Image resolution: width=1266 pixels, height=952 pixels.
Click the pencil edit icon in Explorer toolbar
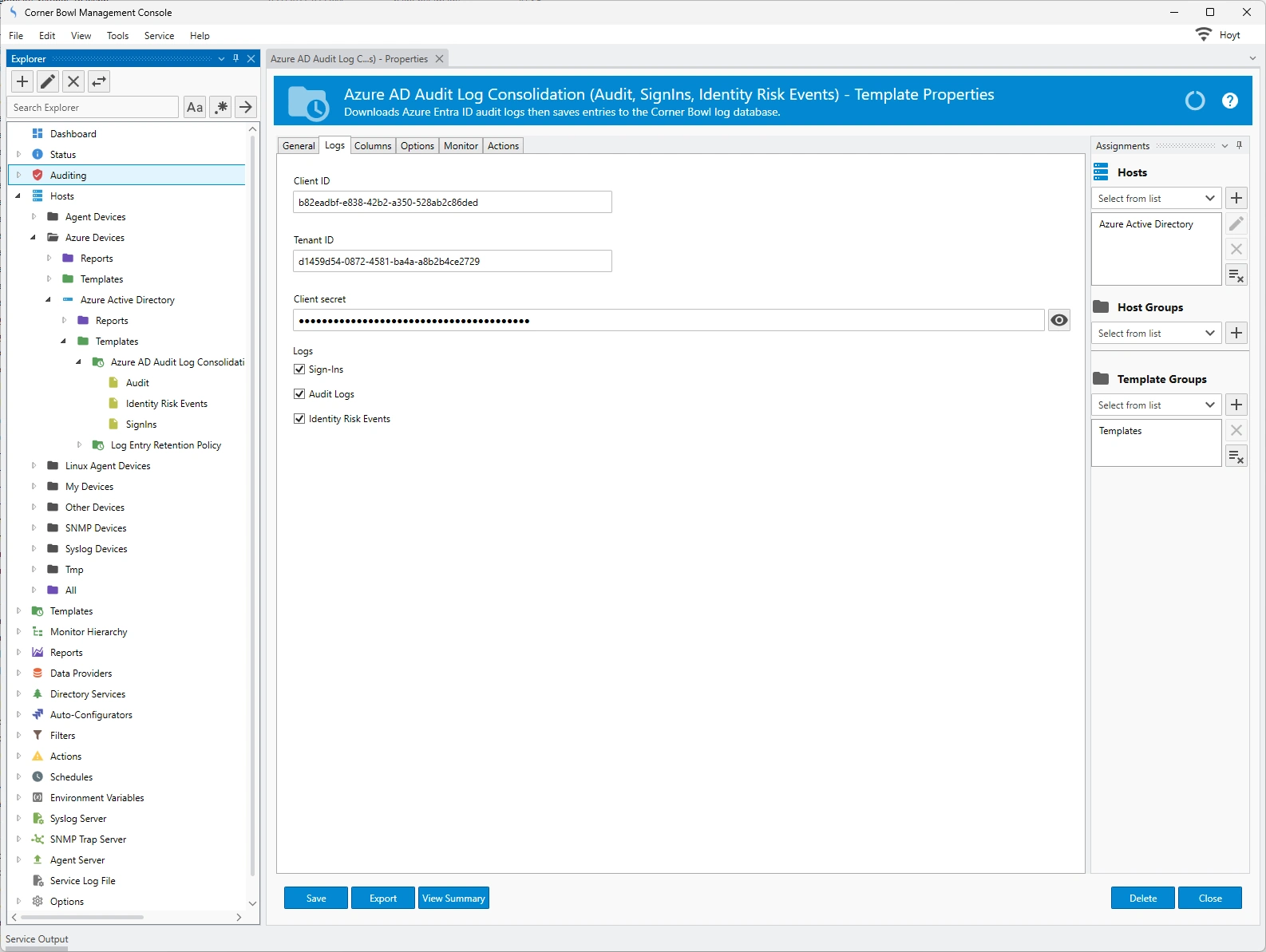click(x=48, y=81)
